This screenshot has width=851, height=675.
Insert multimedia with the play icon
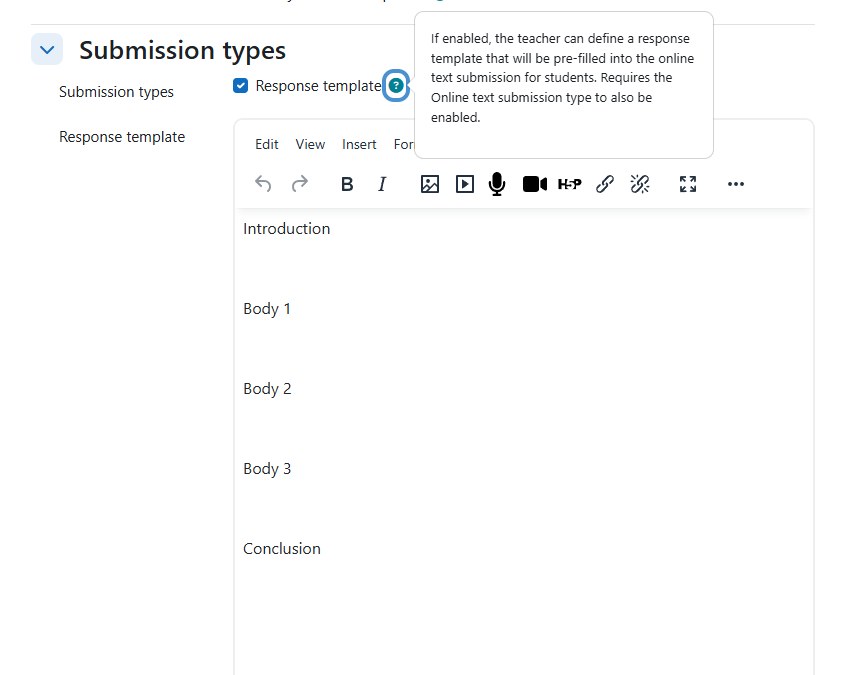pyautogui.click(x=465, y=184)
